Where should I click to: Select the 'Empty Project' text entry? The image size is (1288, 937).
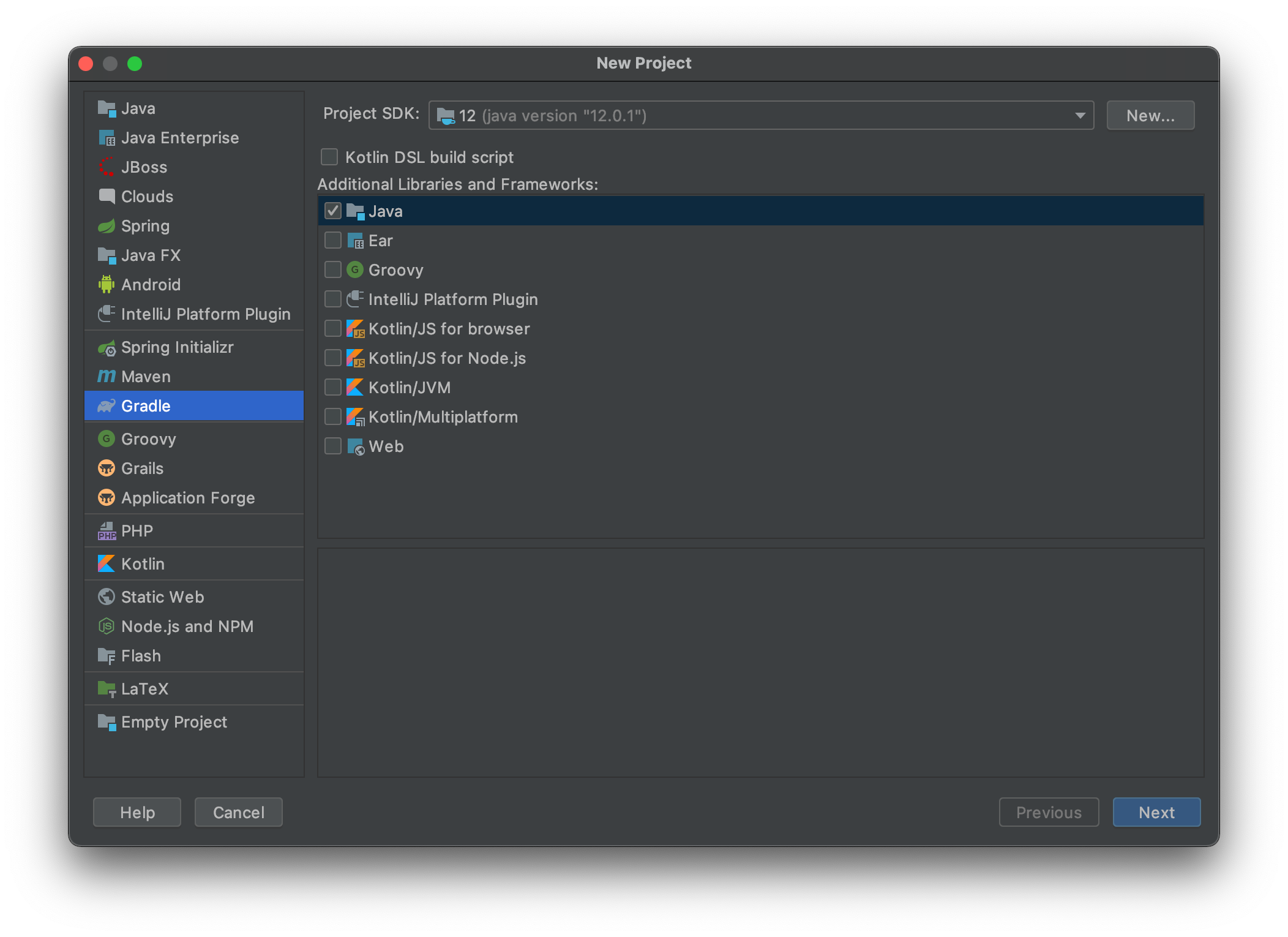[x=174, y=722]
